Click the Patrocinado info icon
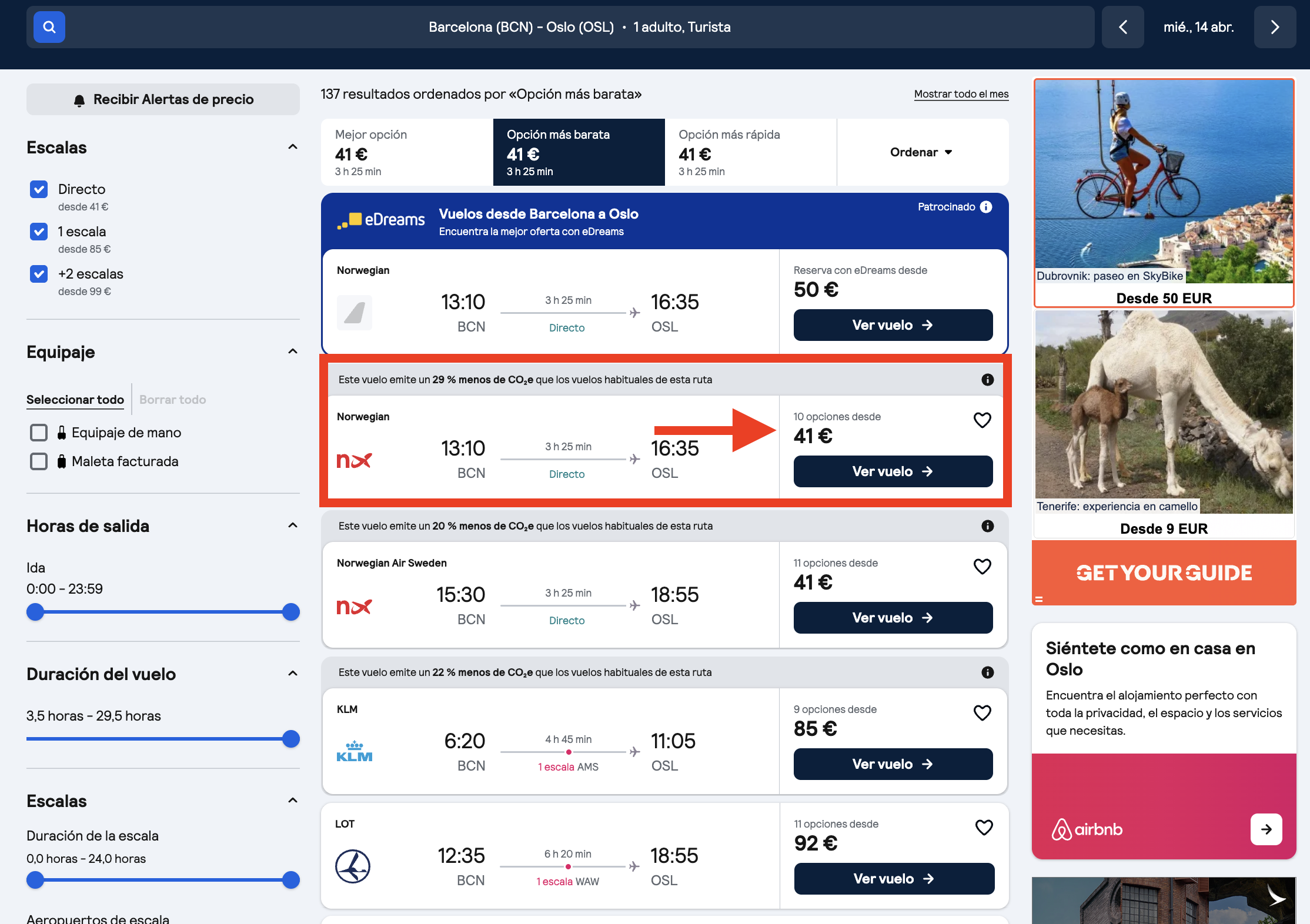The image size is (1310, 924). pyautogui.click(x=986, y=207)
